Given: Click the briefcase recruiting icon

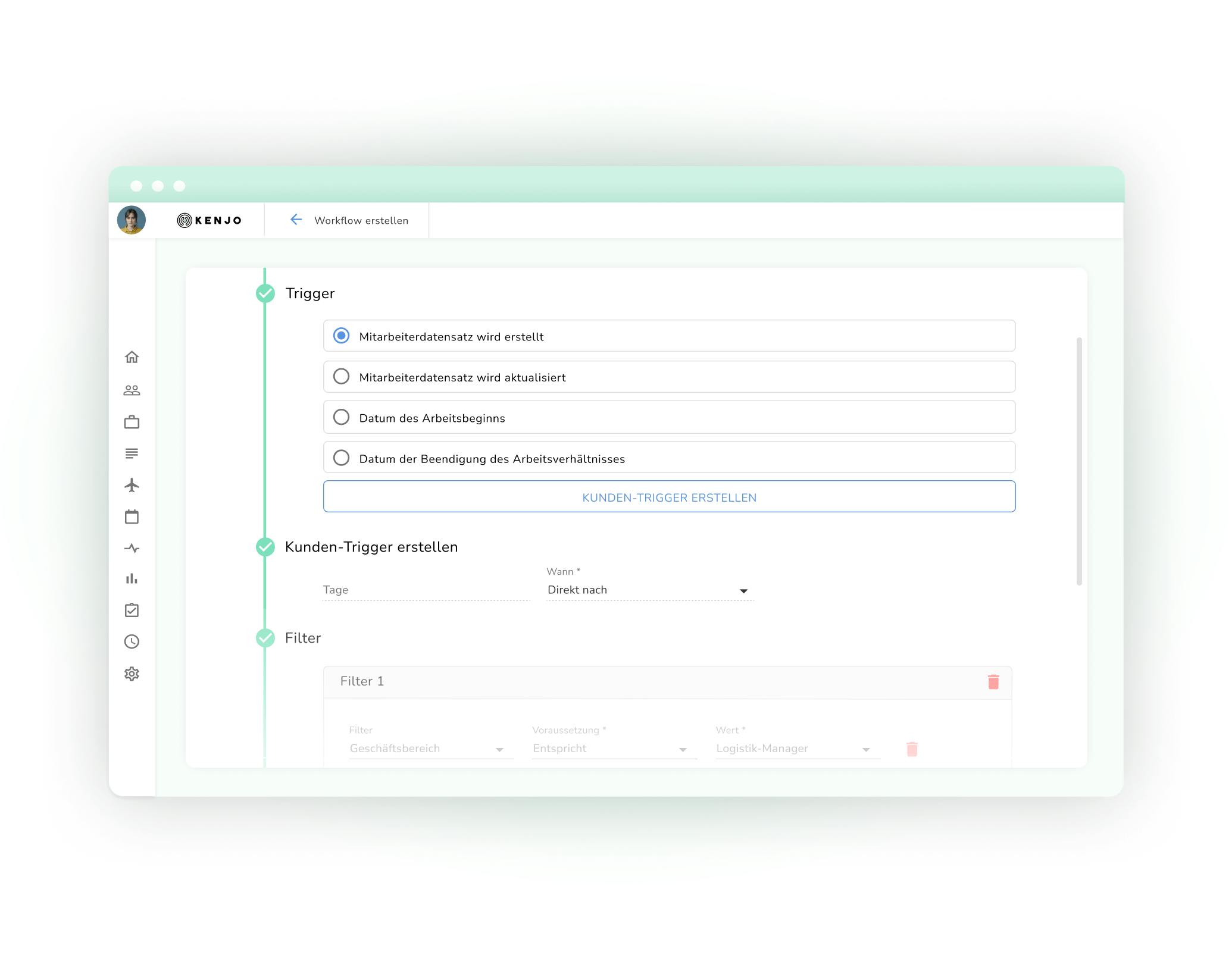Looking at the screenshot, I should click(132, 422).
